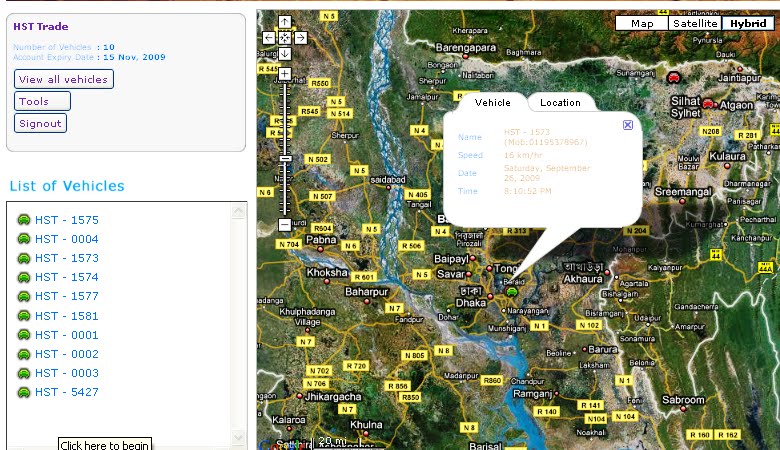Viewport: 780px width, 450px height.
Task: Switch map view to Satellite
Action: pos(695,23)
